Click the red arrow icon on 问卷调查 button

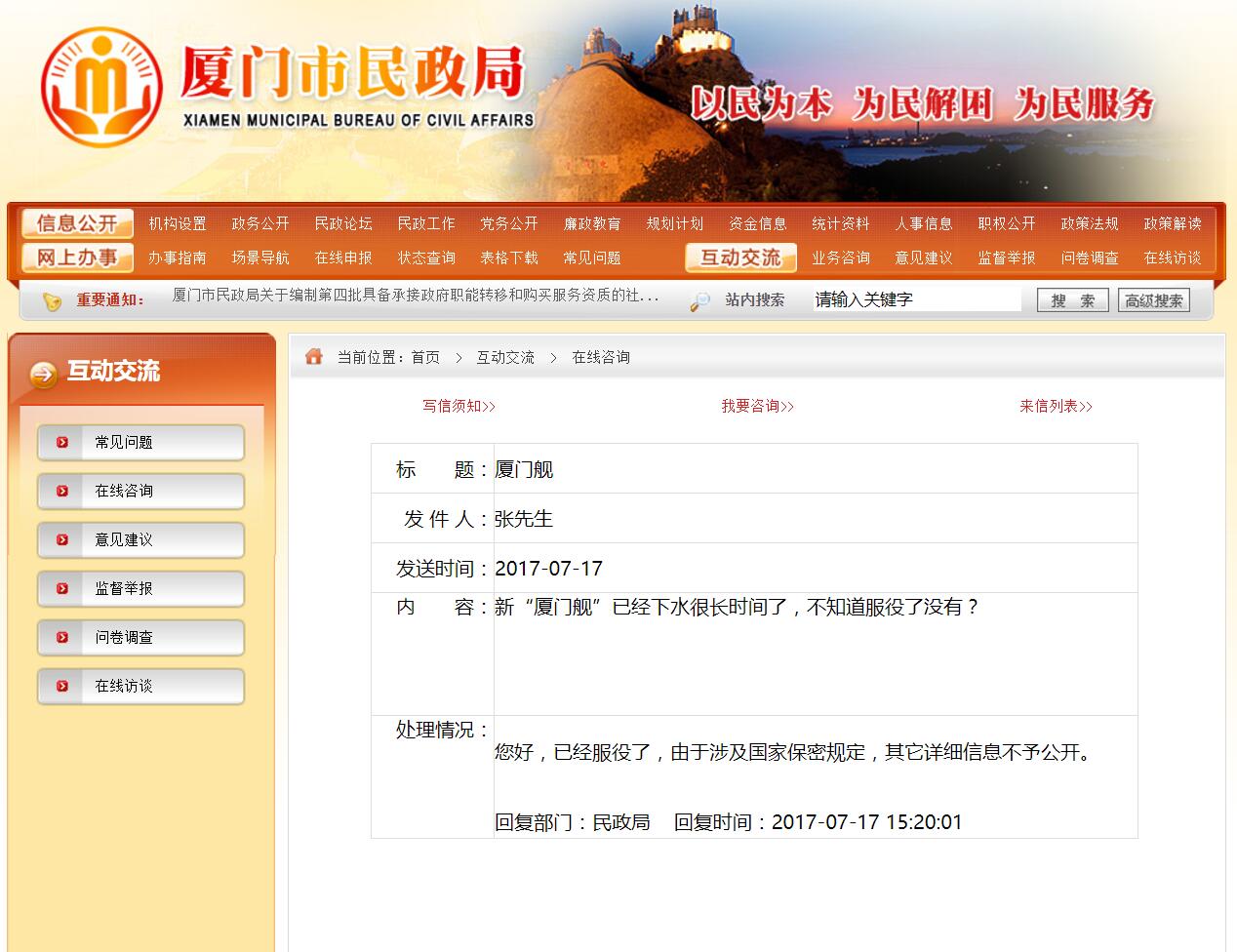63,637
